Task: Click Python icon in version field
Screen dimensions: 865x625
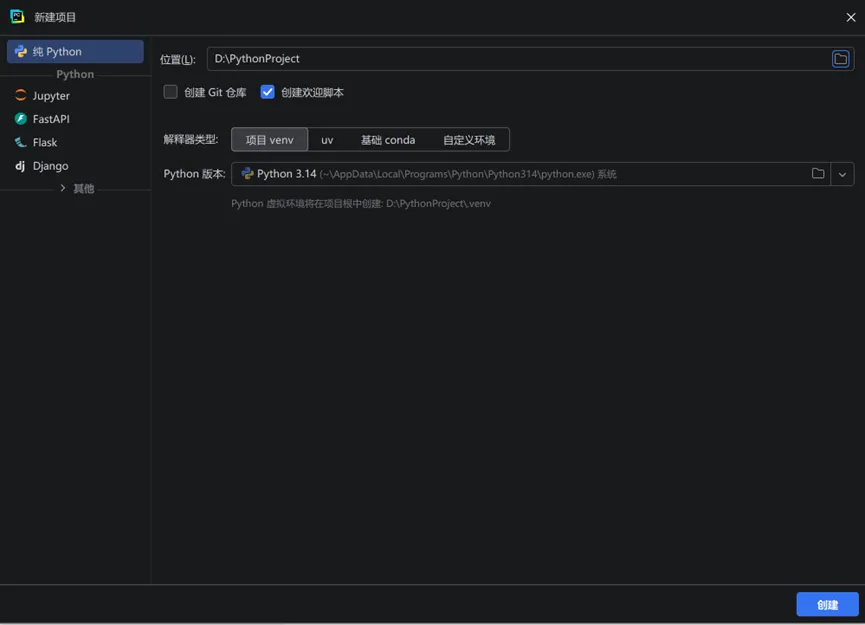Action: coord(247,174)
